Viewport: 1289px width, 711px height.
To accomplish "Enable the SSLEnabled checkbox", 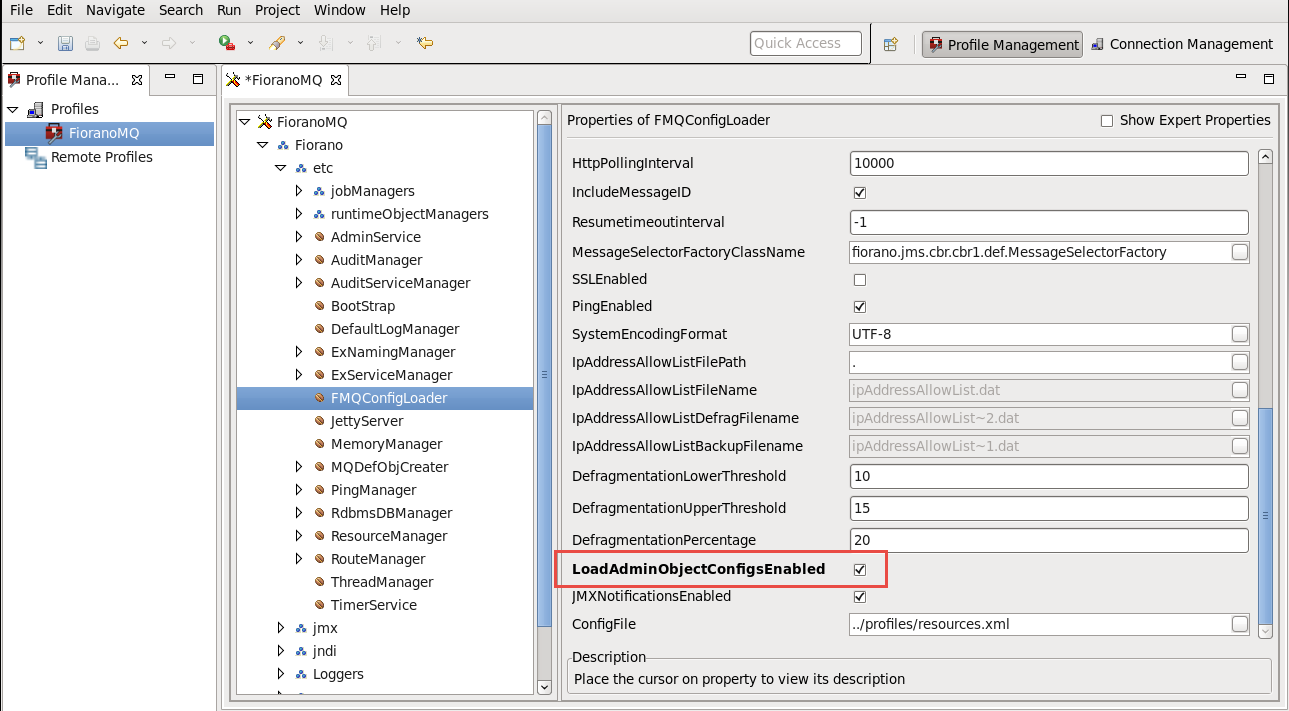I will click(859, 280).
